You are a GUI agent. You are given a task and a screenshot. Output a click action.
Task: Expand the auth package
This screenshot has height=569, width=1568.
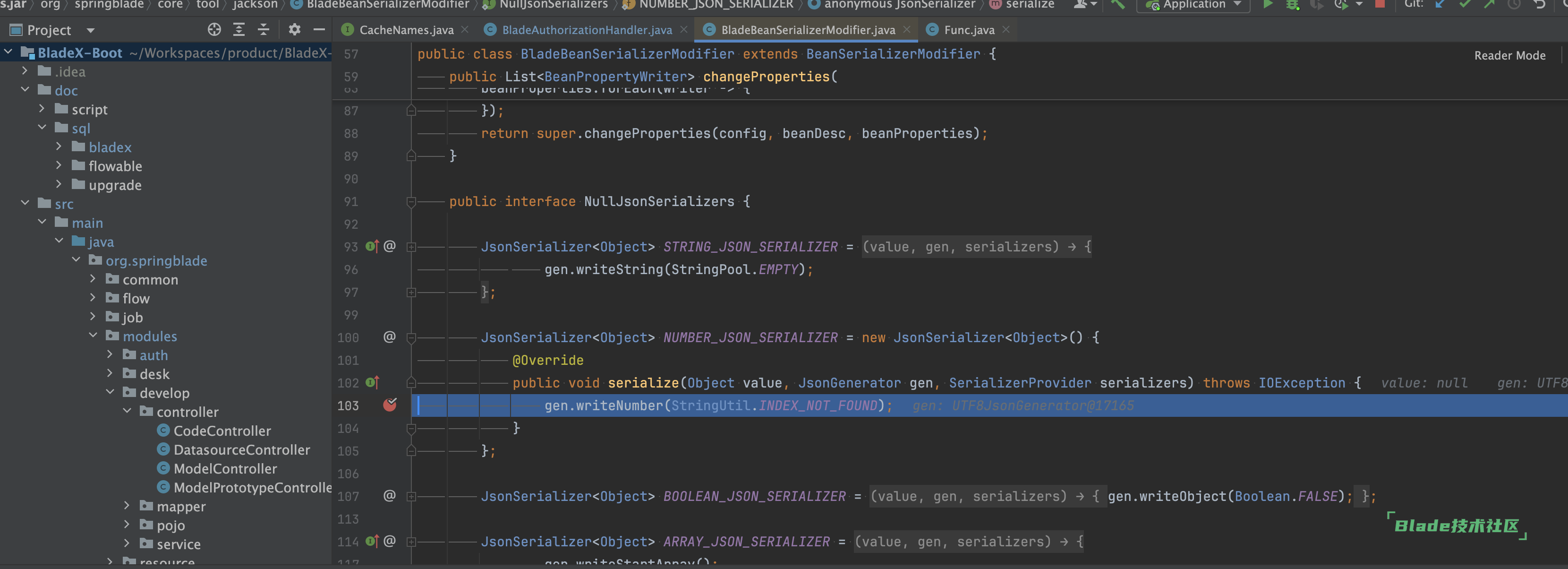tap(110, 354)
